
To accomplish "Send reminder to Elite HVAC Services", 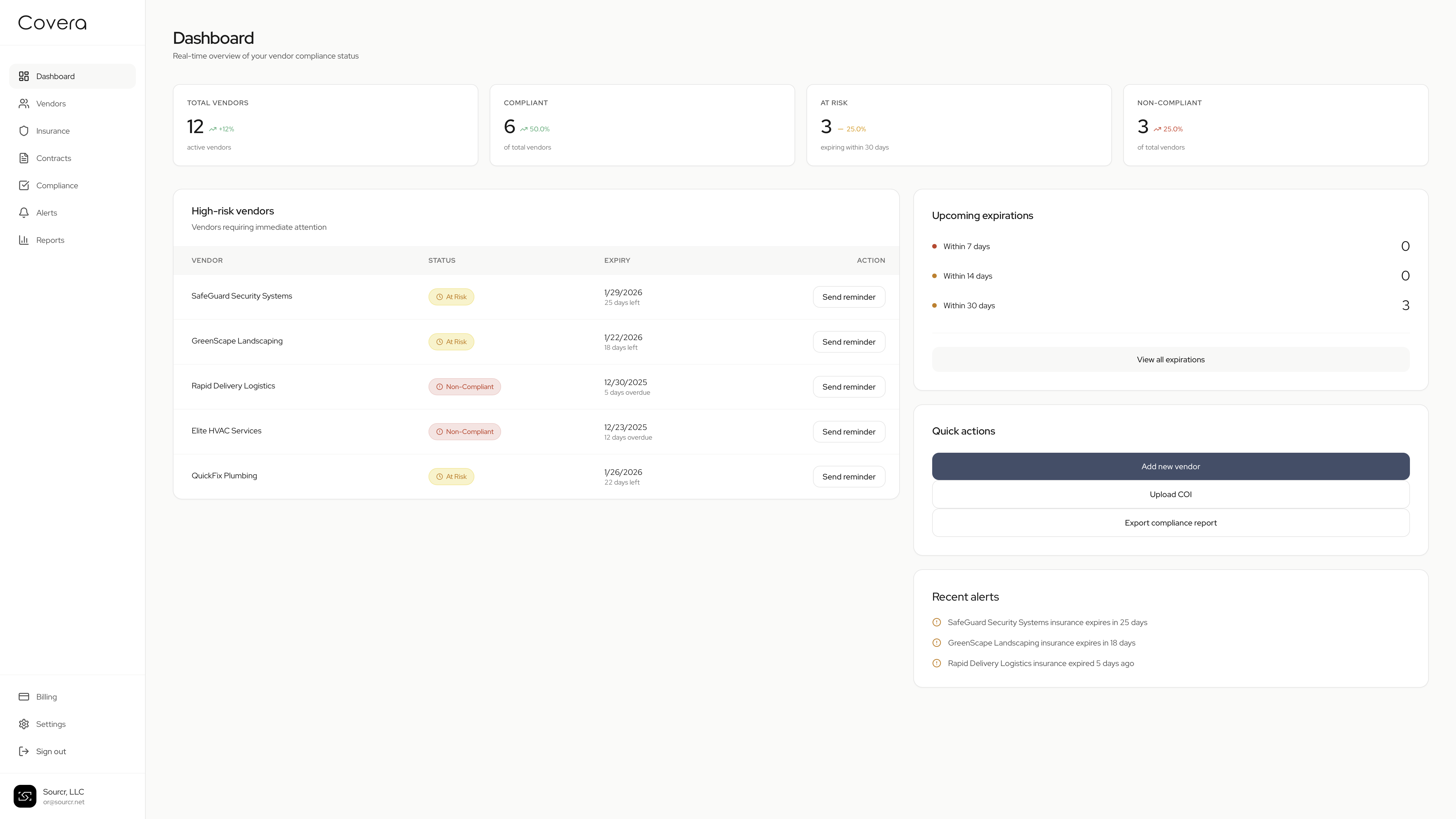I will [x=848, y=432].
